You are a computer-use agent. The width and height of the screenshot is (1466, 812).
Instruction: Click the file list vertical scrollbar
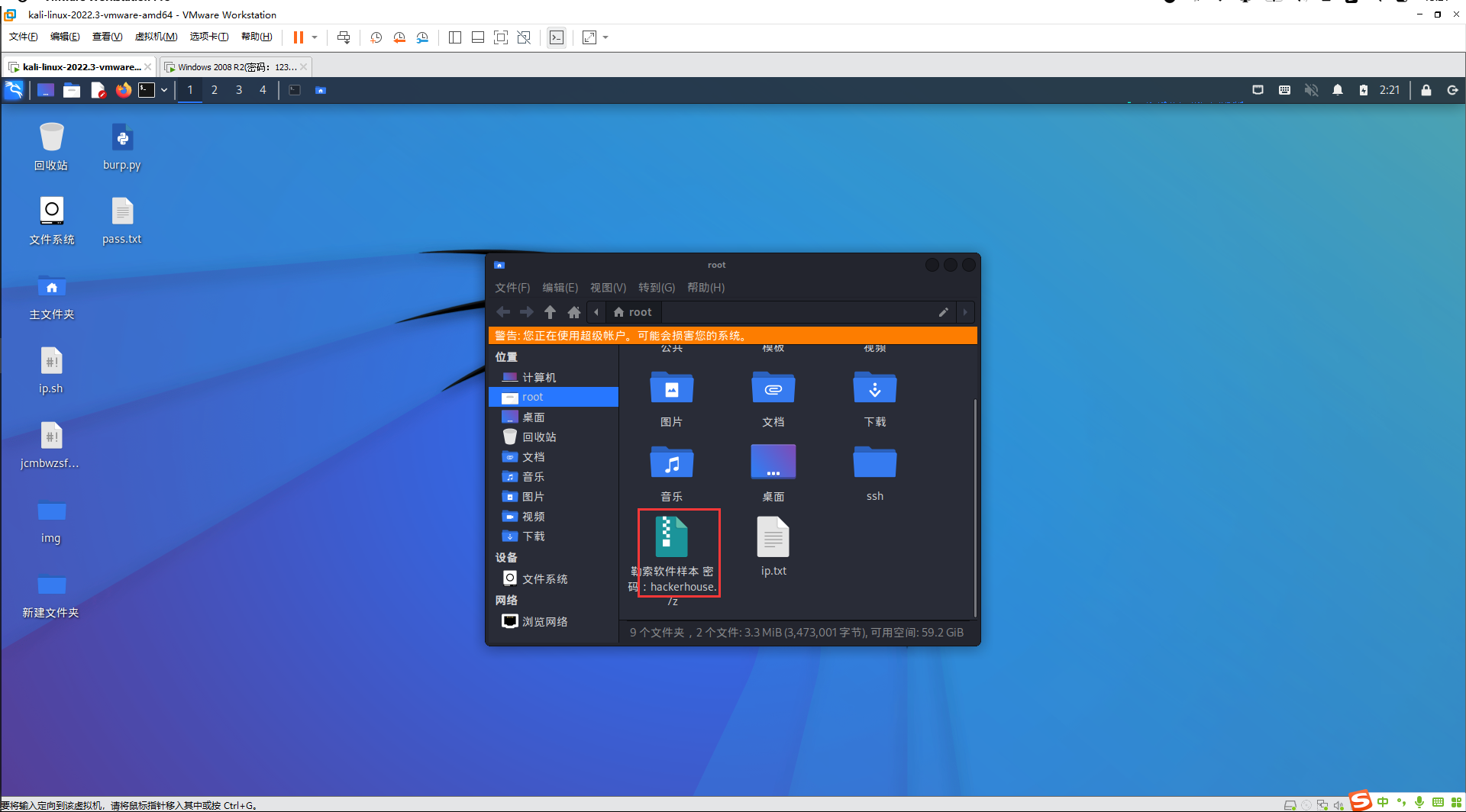[x=975, y=507]
